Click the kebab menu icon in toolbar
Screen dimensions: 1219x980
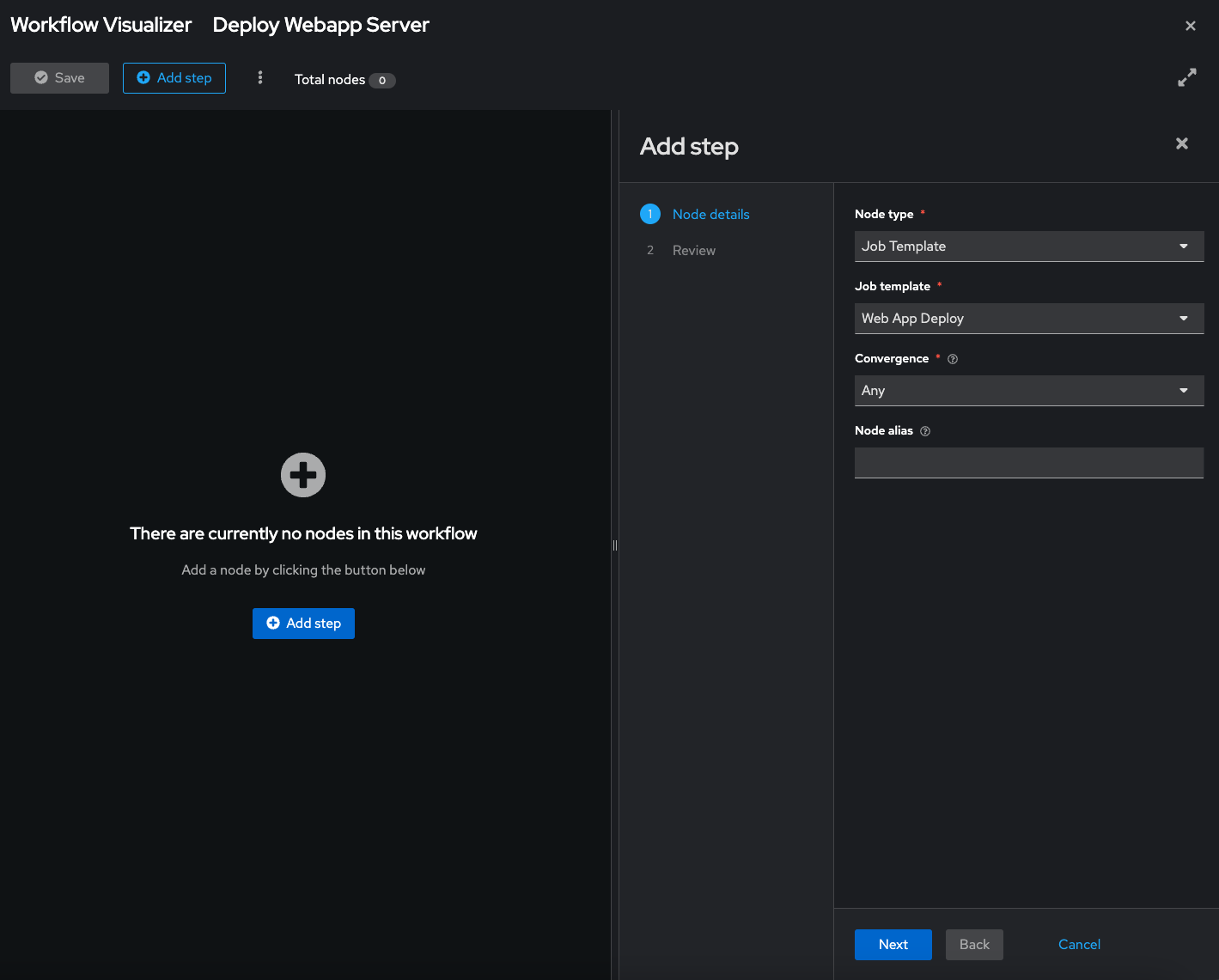[260, 78]
